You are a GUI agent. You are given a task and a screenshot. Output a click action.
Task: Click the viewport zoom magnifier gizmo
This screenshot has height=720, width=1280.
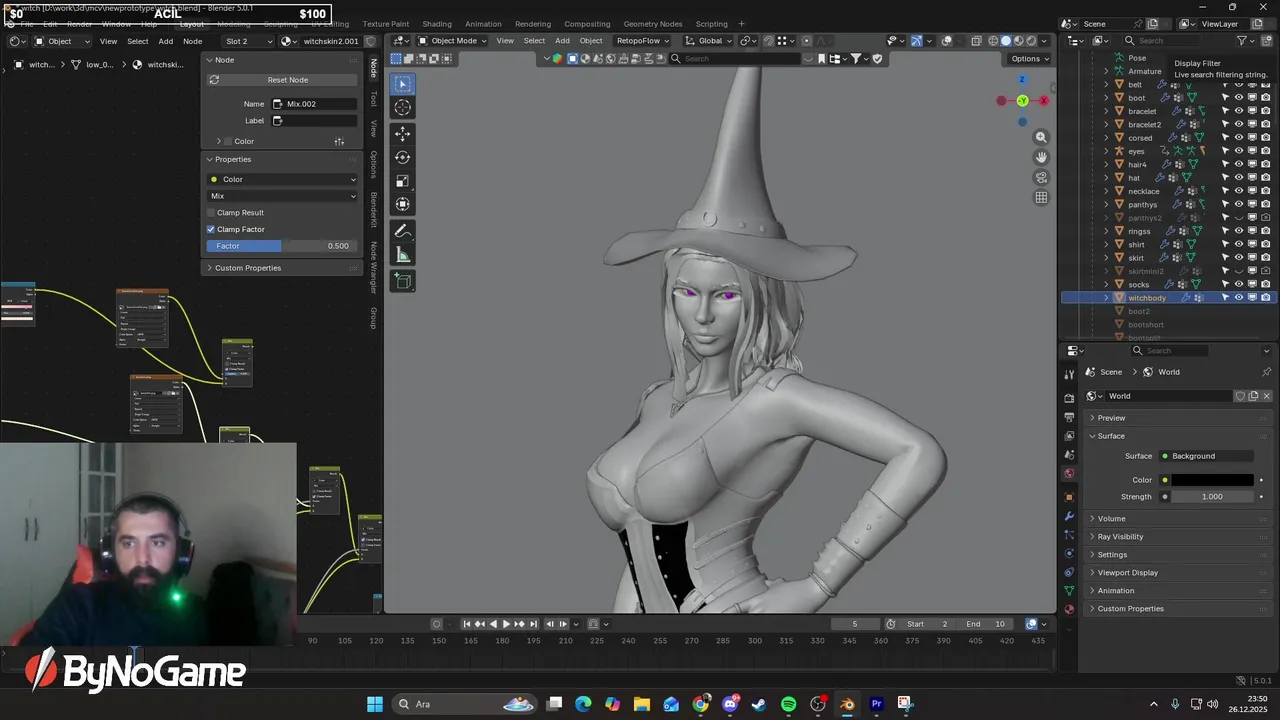click(x=1041, y=137)
